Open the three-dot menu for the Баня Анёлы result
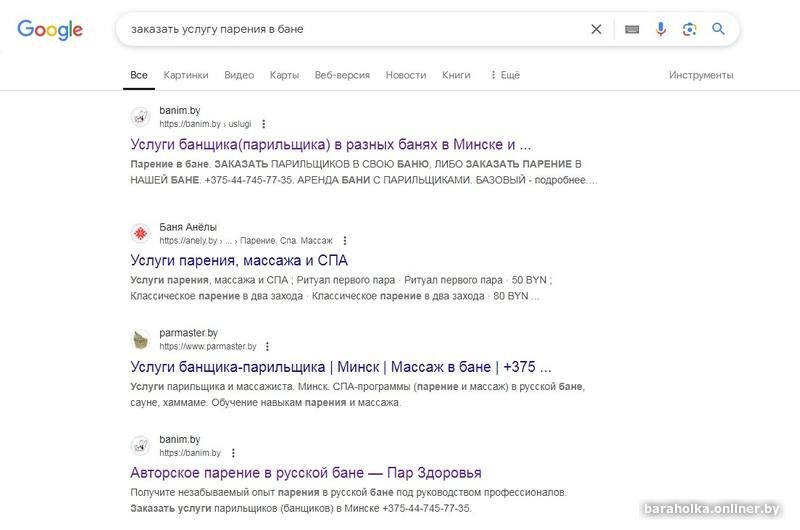The image size is (800, 530). [x=345, y=240]
